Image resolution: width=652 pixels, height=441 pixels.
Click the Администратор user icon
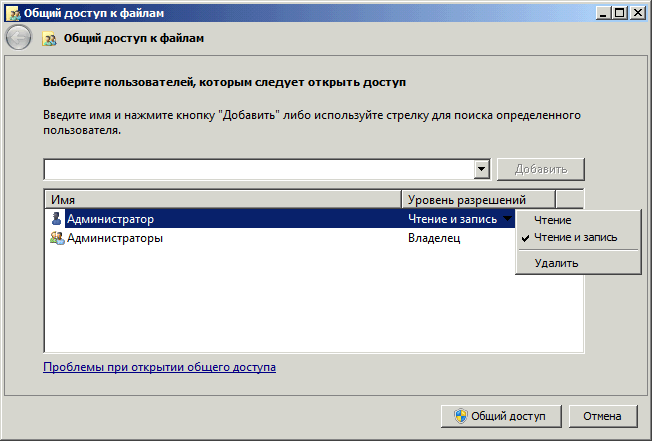(57, 219)
